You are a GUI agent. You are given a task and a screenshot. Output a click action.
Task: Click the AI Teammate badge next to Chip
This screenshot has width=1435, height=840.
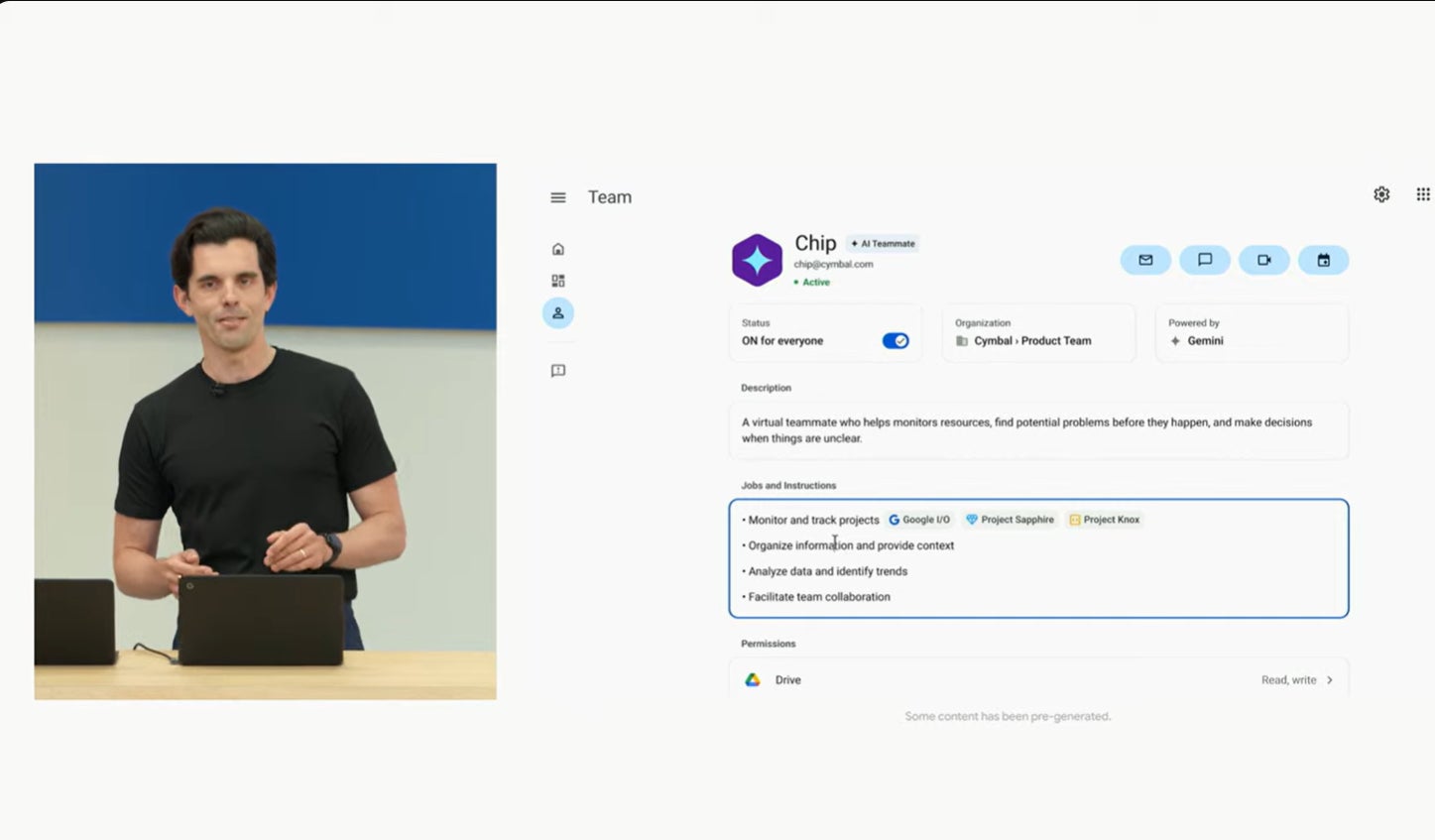tap(883, 243)
